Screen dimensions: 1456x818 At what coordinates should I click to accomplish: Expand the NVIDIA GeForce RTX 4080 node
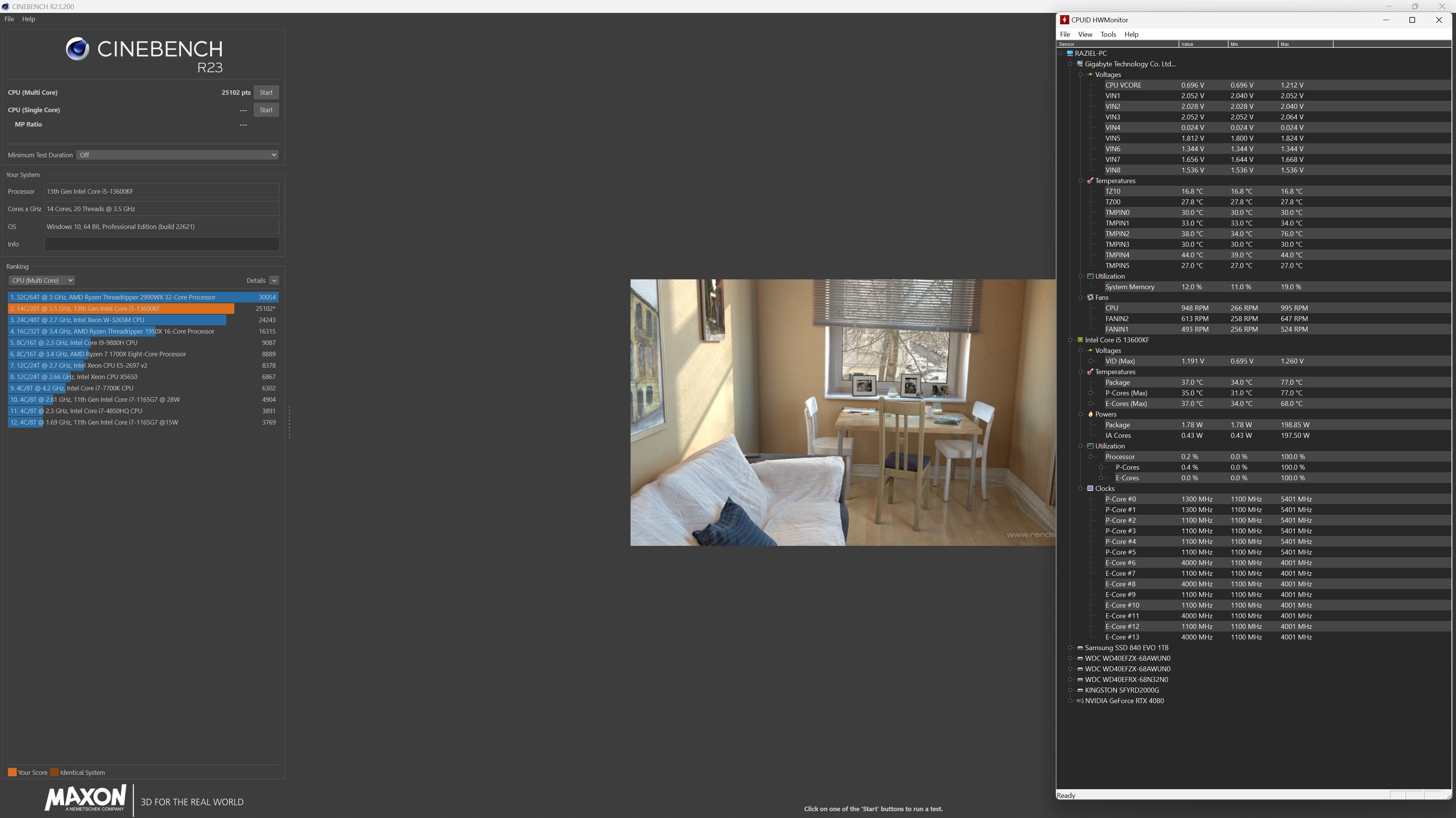pyautogui.click(x=1070, y=701)
